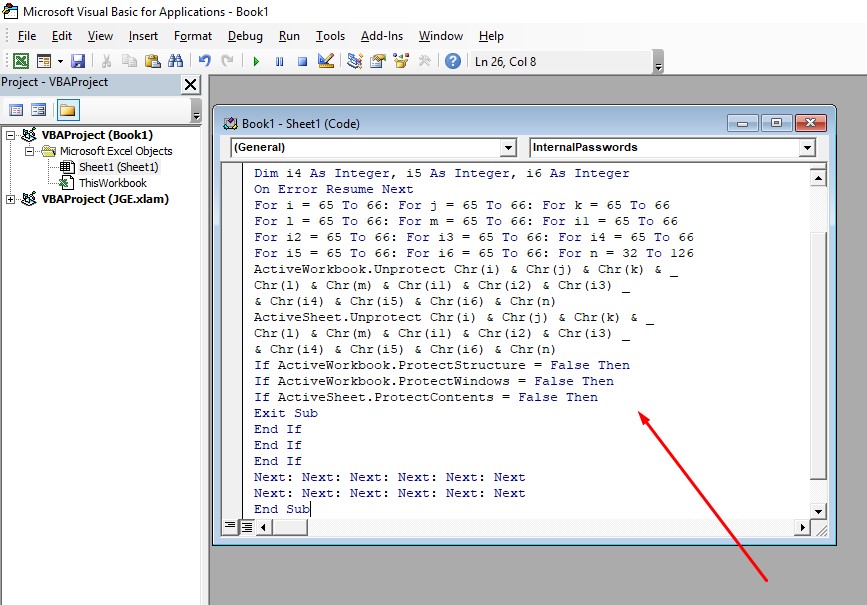The height and width of the screenshot is (605, 867).
Task: Click the Find binoculars icon
Action: (176, 61)
